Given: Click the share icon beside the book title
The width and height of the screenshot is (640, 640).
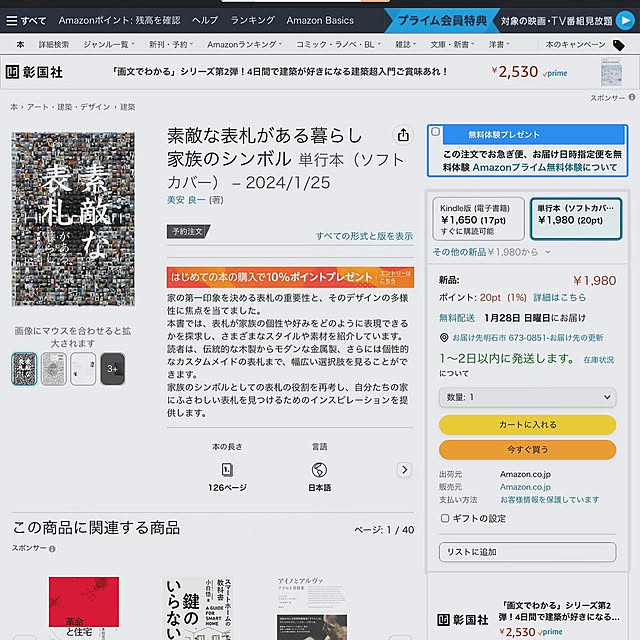Looking at the screenshot, I should (x=403, y=135).
